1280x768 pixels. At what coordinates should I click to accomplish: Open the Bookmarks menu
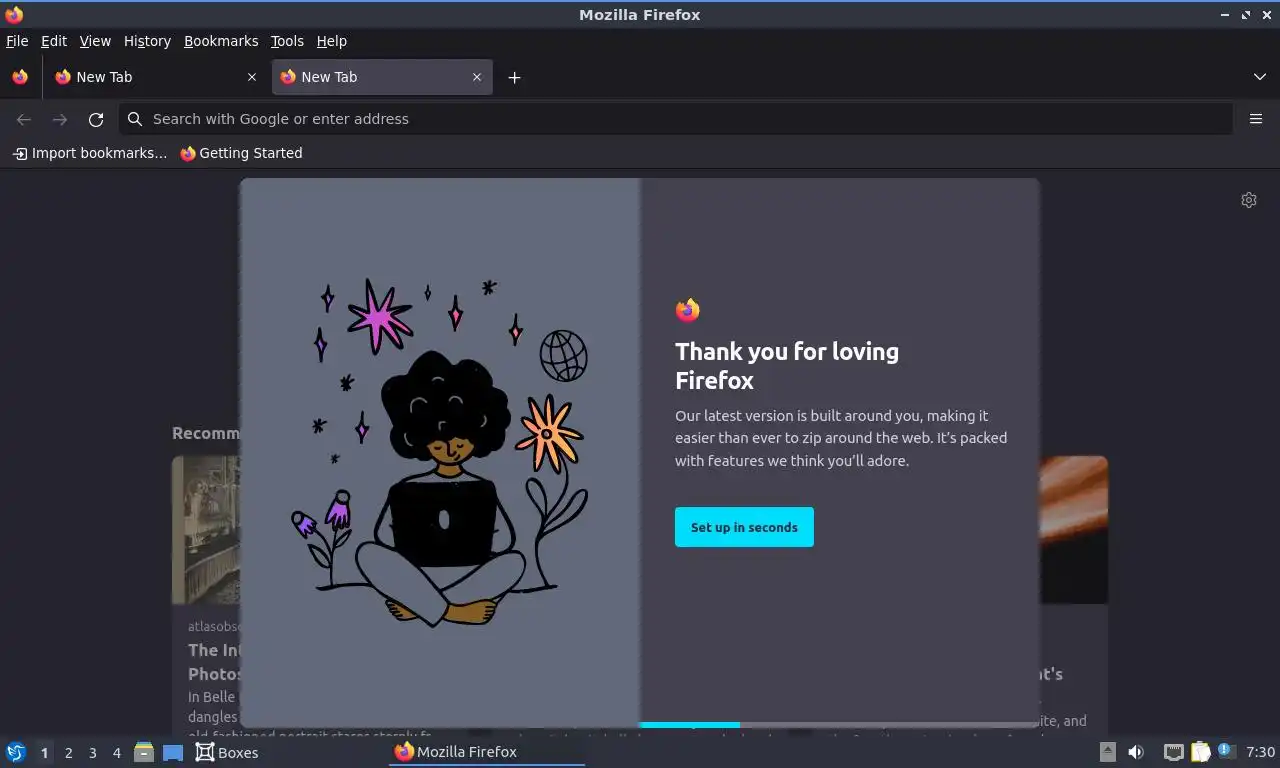(221, 41)
